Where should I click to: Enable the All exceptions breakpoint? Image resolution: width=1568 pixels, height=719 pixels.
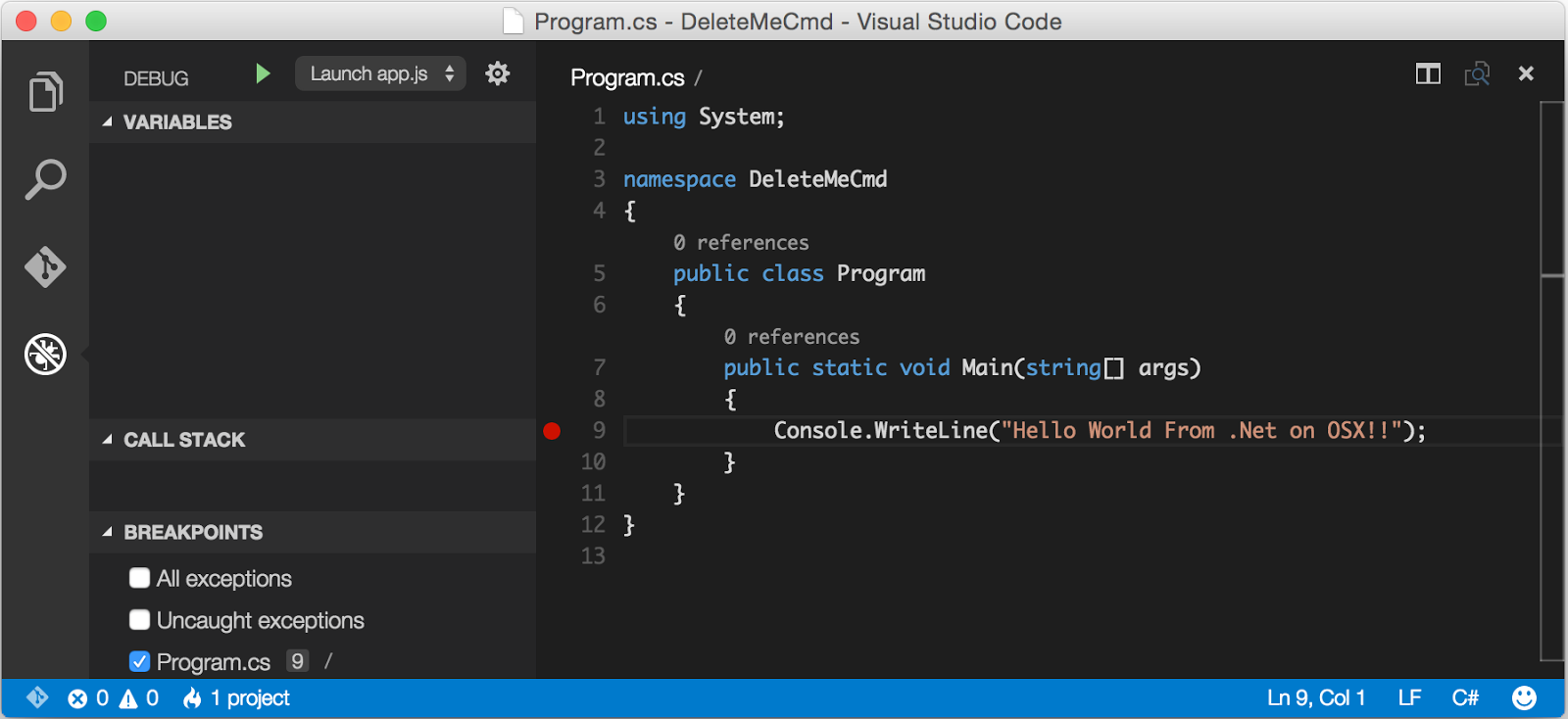point(139,578)
